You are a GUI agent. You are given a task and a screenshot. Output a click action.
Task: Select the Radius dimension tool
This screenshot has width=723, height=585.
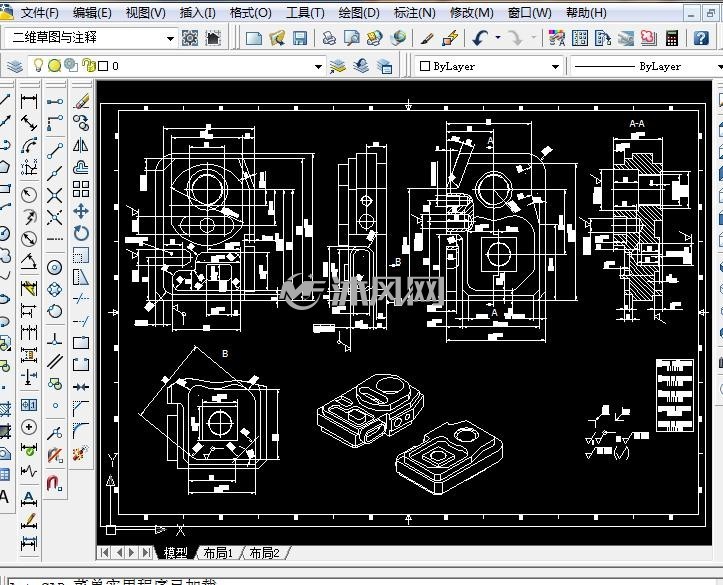tap(29, 195)
